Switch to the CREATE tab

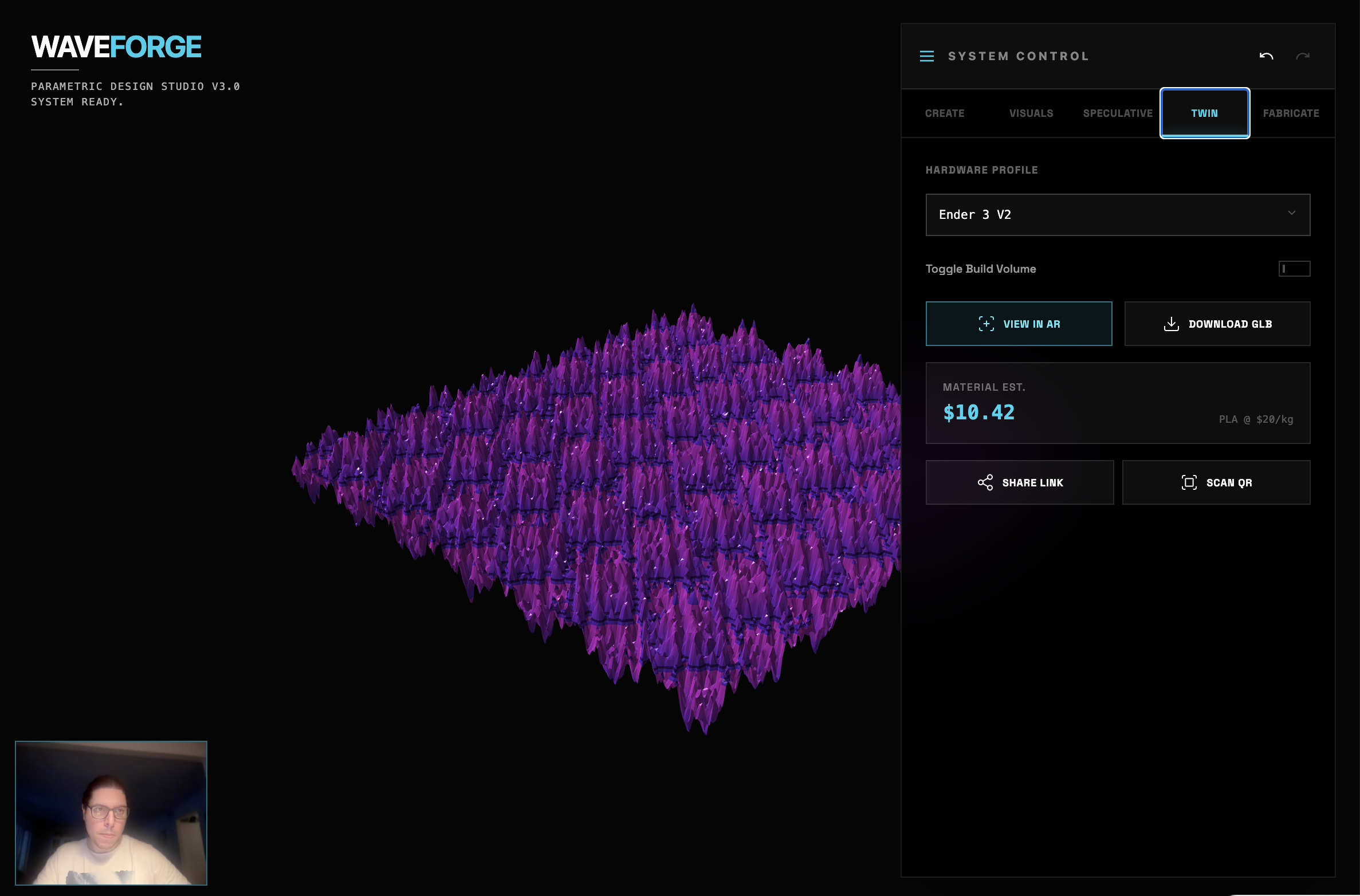(x=945, y=113)
